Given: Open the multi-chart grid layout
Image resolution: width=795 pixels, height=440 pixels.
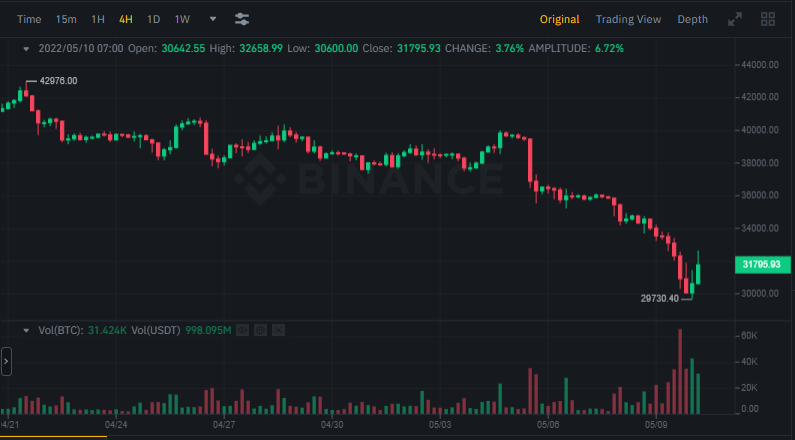Looking at the screenshot, I should click(768, 19).
